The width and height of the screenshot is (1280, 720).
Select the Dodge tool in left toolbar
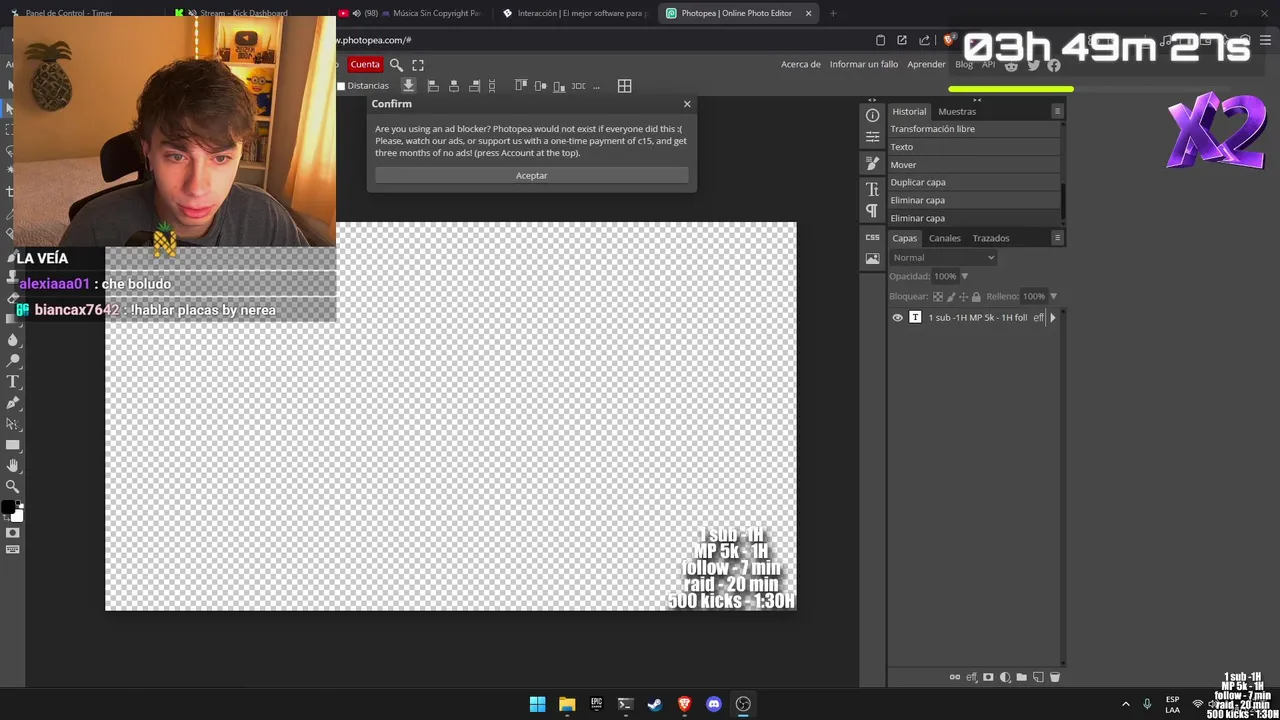(13, 361)
